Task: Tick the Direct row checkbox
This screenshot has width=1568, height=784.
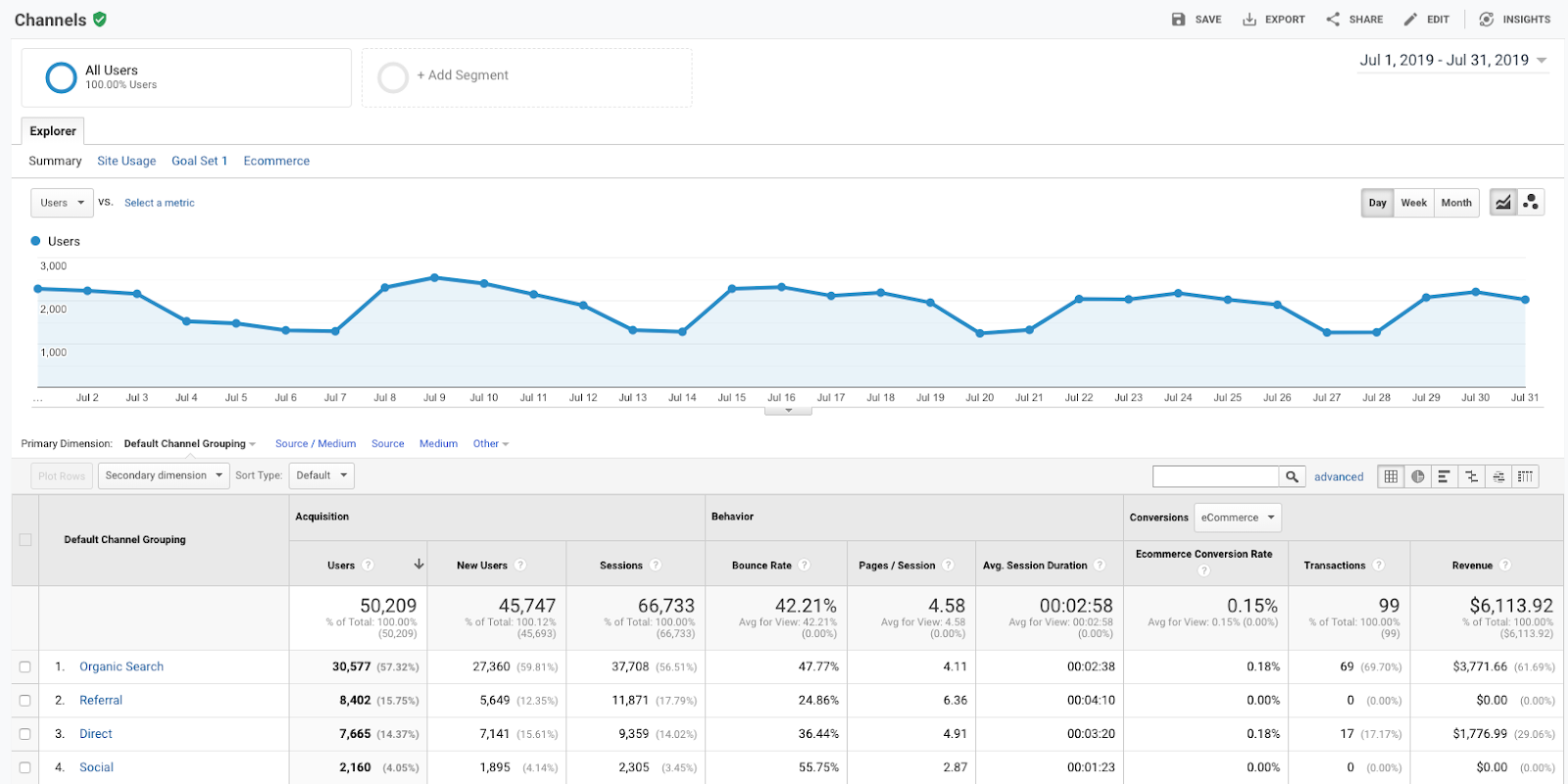Action: point(25,734)
